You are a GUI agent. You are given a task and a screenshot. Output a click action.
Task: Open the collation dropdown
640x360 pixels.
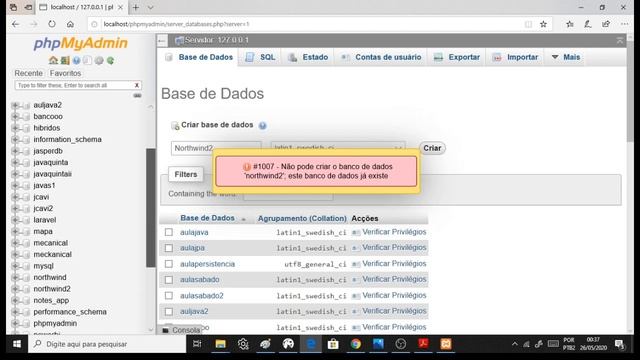click(338, 148)
